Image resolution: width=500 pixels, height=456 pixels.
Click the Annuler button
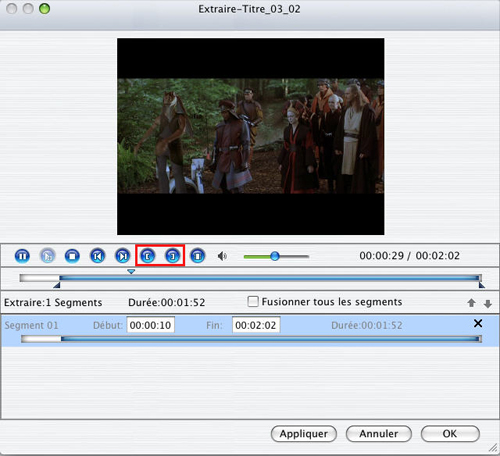(379, 434)
